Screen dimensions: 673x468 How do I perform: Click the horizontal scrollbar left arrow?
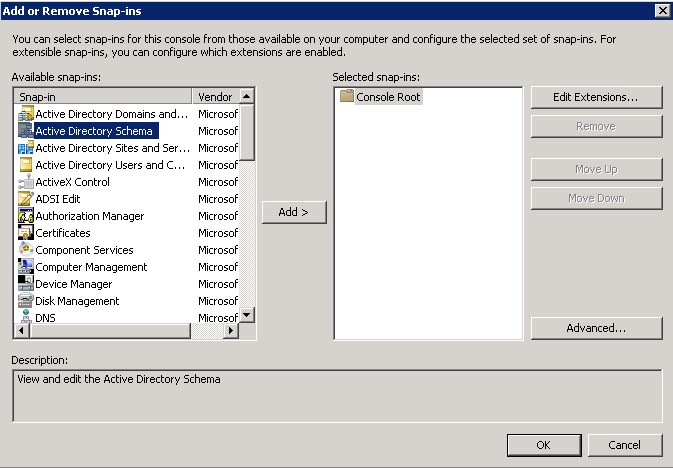21,331
